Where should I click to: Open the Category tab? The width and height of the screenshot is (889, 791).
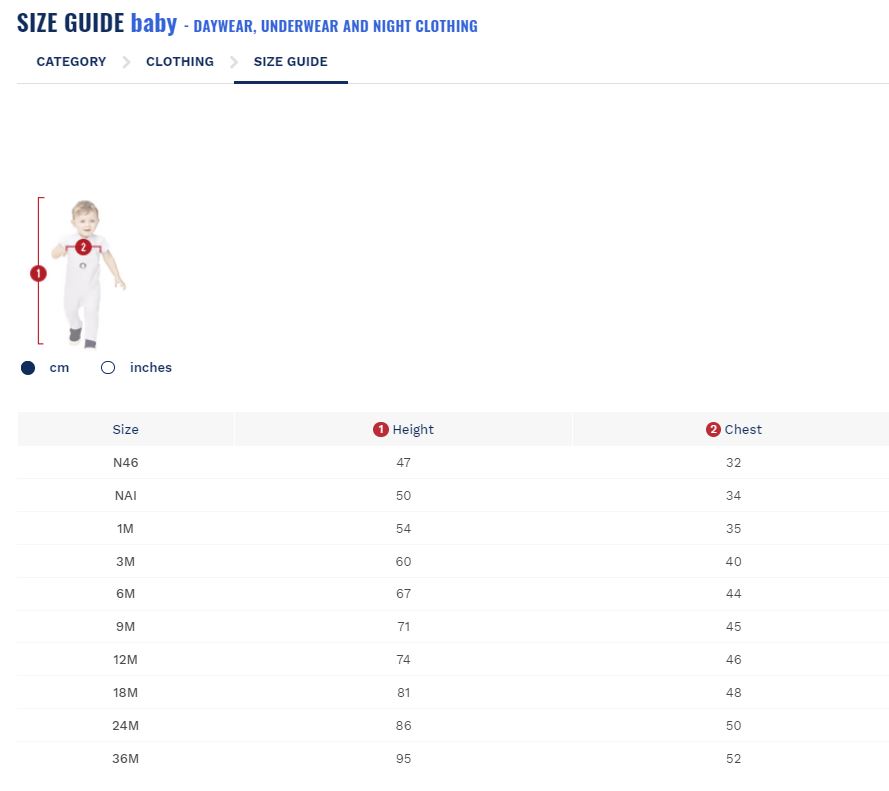click(71, 62)
